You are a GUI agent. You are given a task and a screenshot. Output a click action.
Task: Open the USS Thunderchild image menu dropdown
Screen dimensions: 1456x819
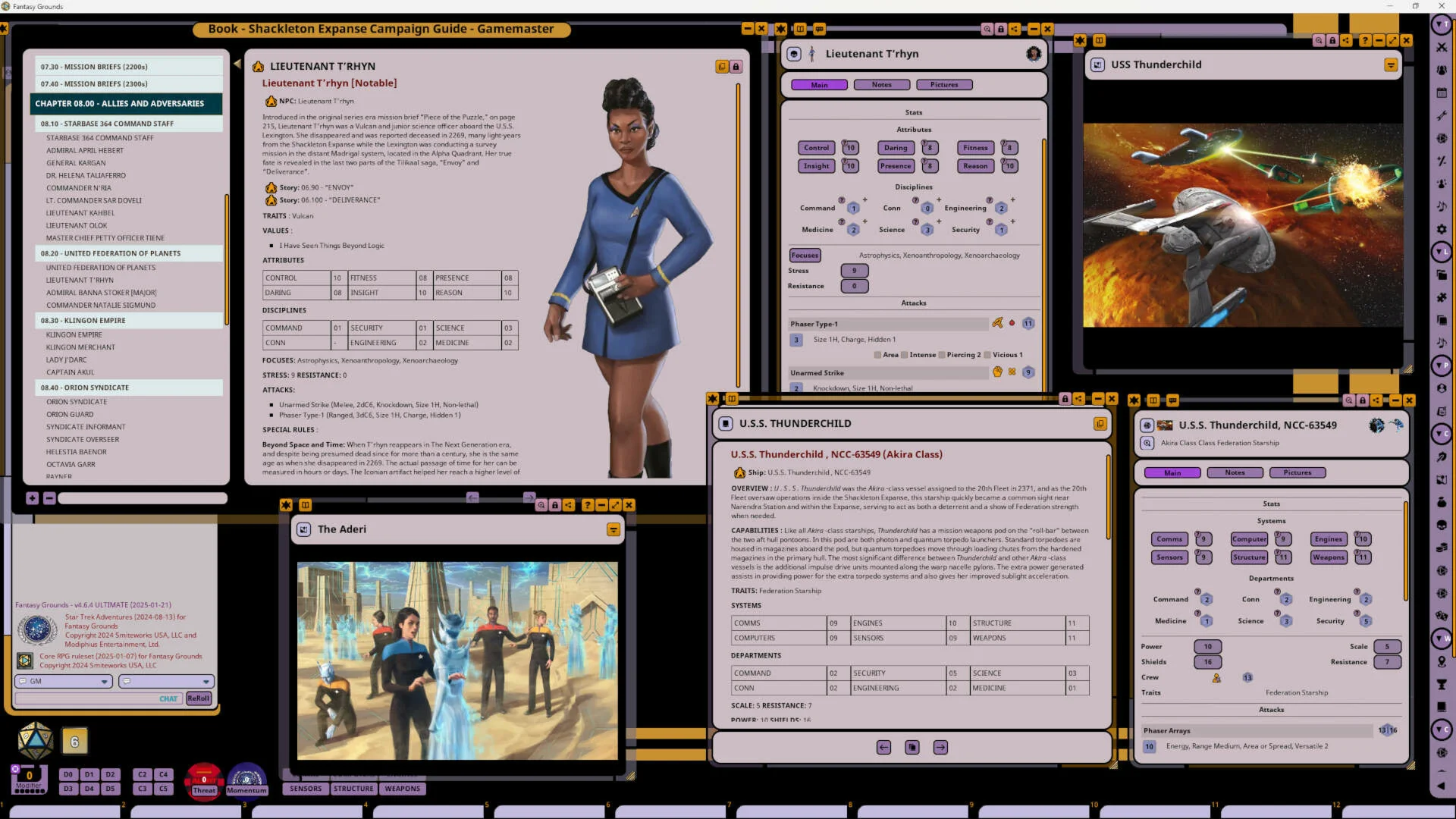pos(1391,65)
